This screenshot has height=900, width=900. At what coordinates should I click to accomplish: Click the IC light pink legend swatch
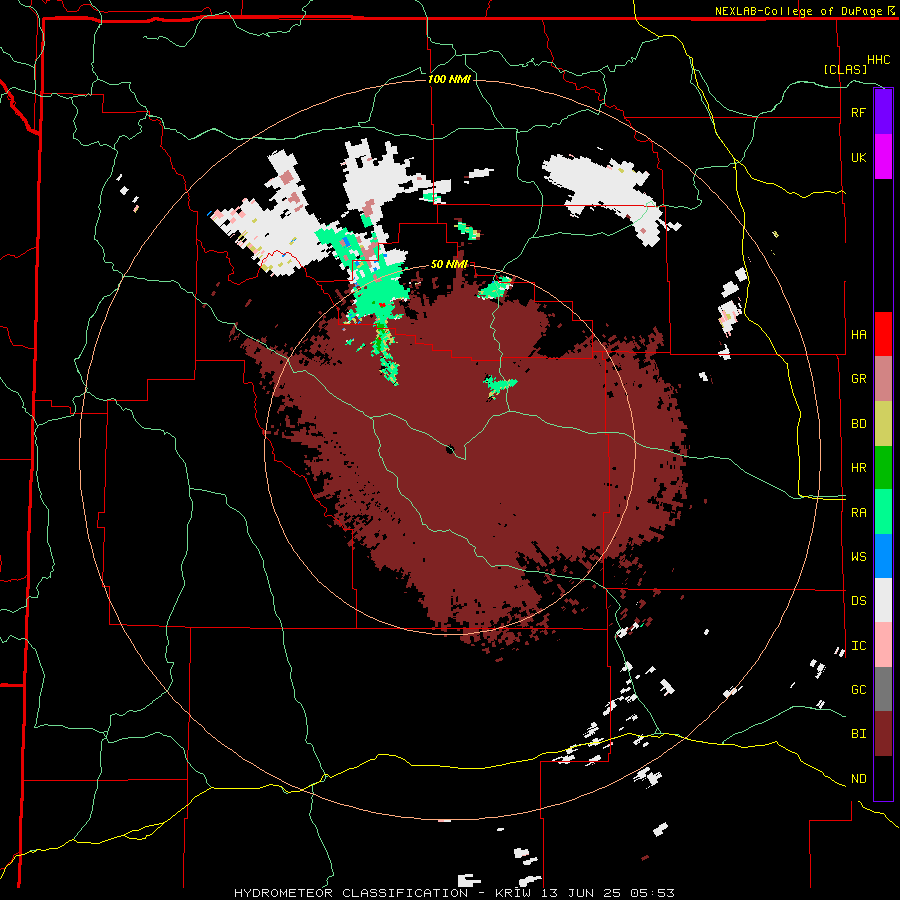(883, 645)
